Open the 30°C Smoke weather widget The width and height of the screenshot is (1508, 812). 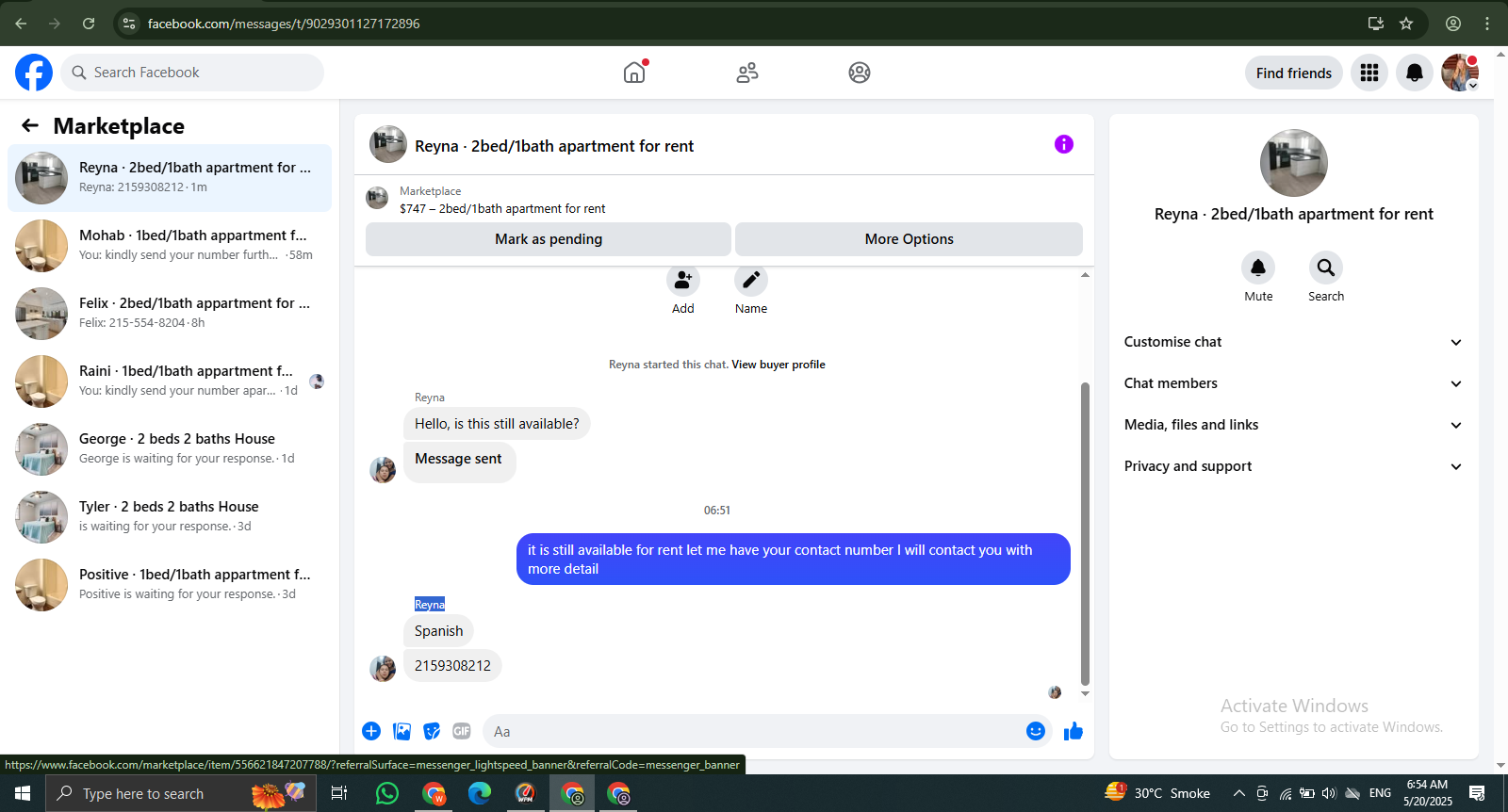tap(1157, 793)
